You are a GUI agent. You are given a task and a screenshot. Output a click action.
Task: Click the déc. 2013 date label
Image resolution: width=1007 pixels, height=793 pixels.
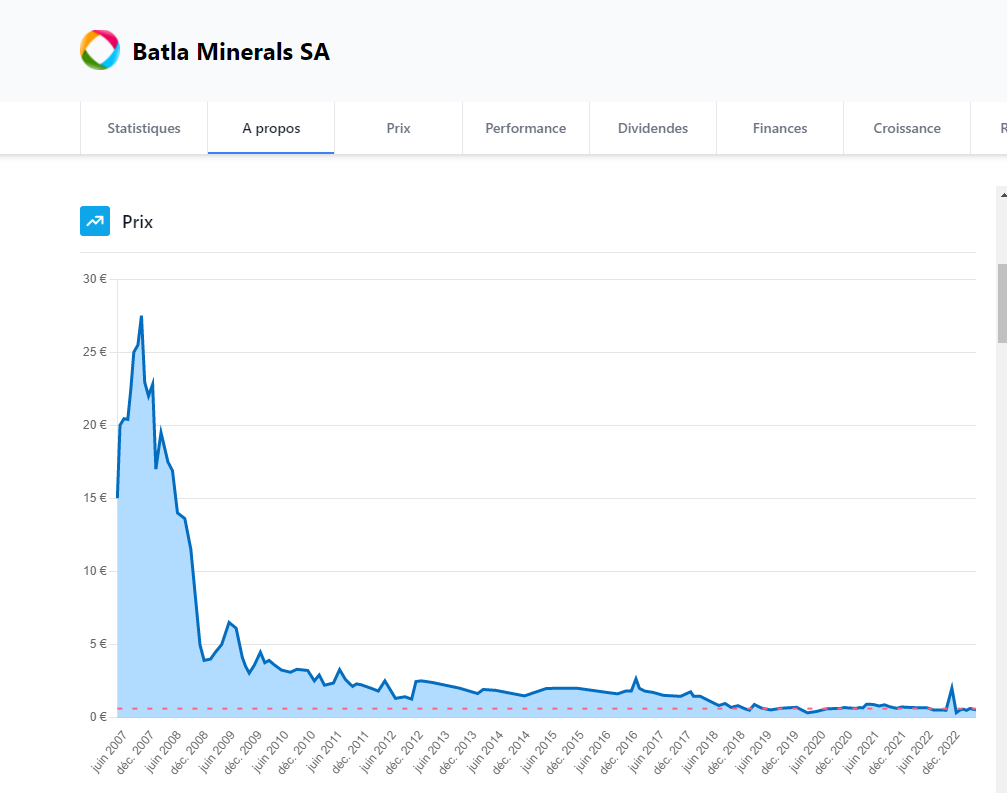[x=458, y=751]
